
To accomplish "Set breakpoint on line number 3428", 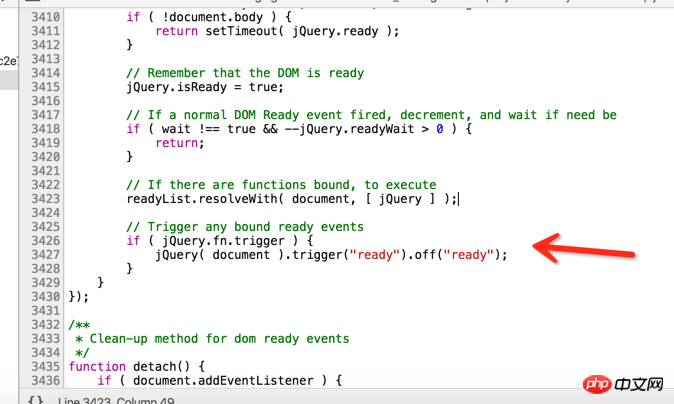I will (46, 269).
